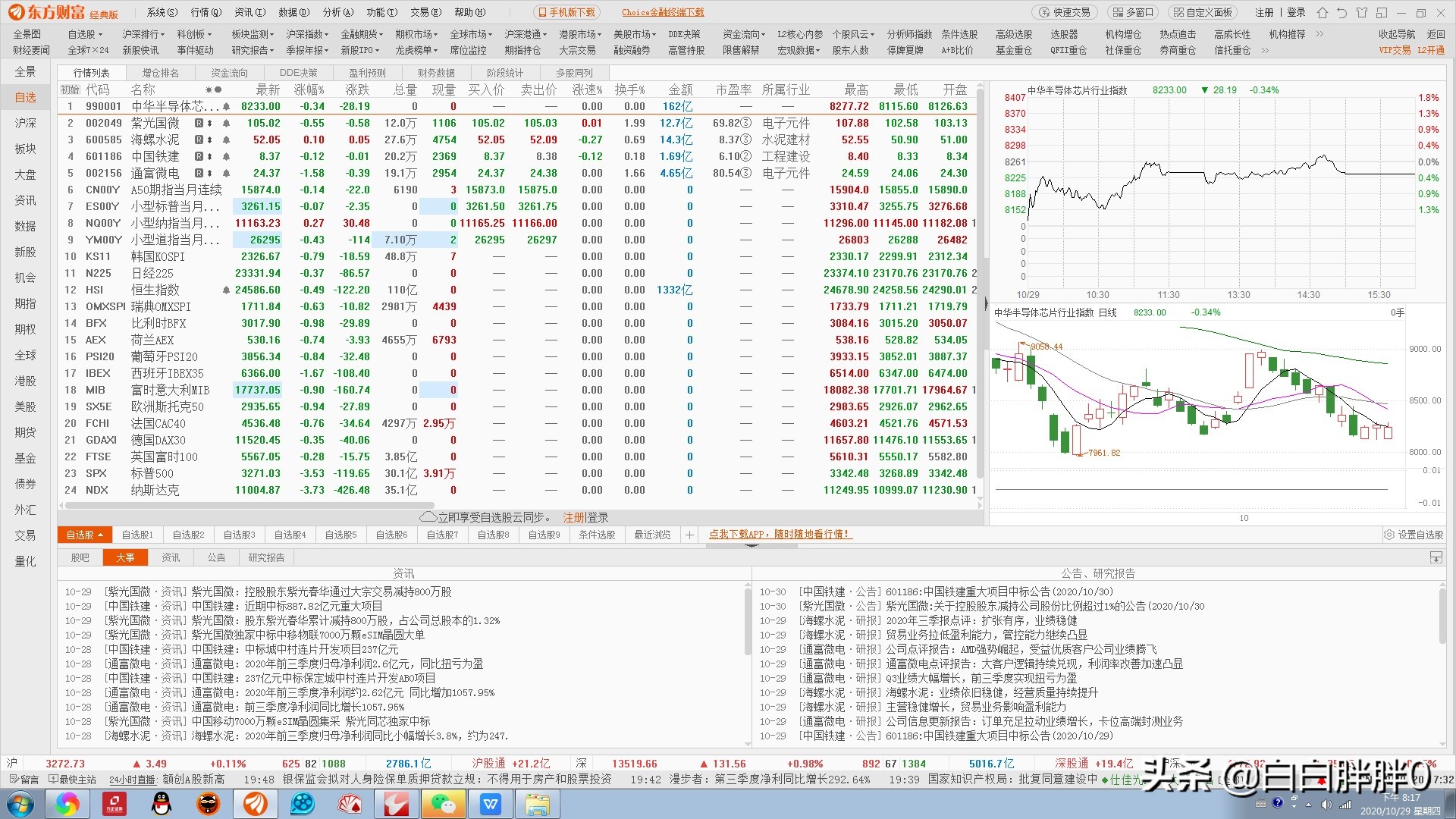
Task: Select the 海螺水泥 row name
Action: [155, 140]
